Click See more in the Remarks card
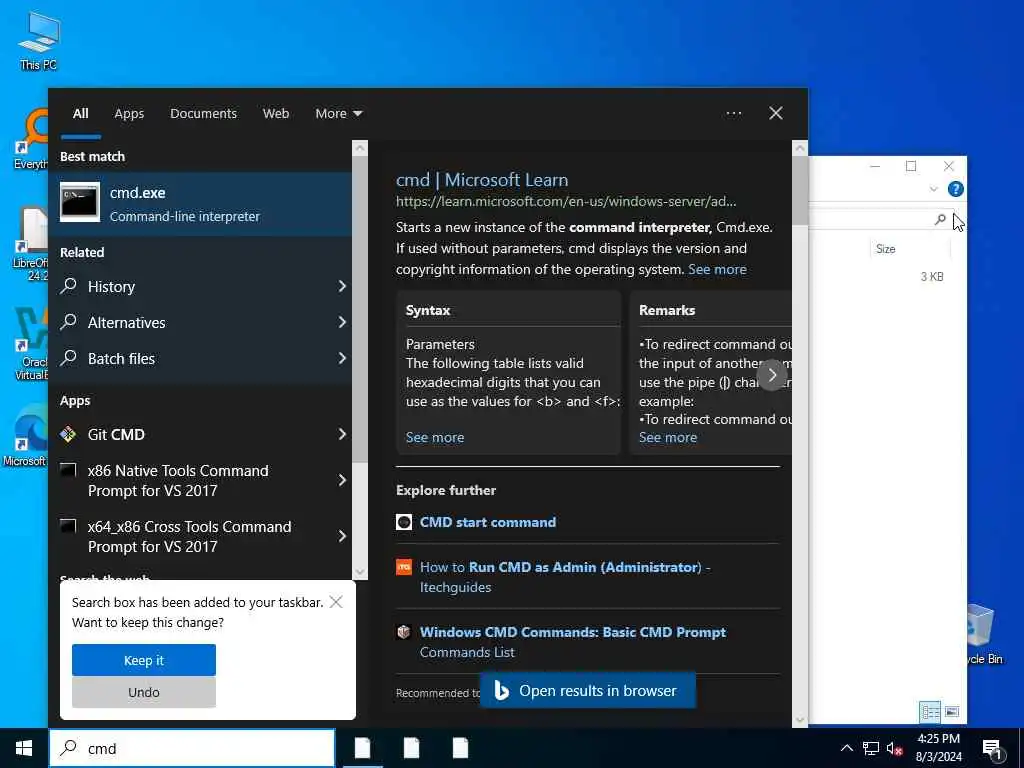 coord(667,438)
